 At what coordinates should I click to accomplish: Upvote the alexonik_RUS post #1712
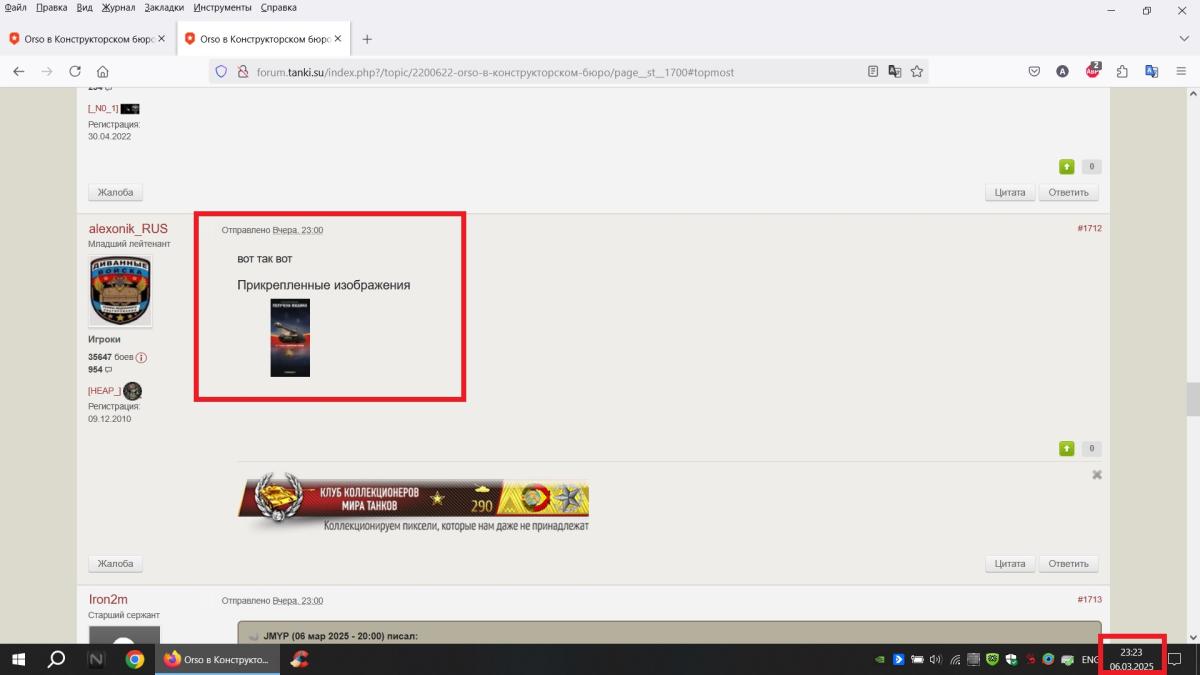[x=1067, y=449]
